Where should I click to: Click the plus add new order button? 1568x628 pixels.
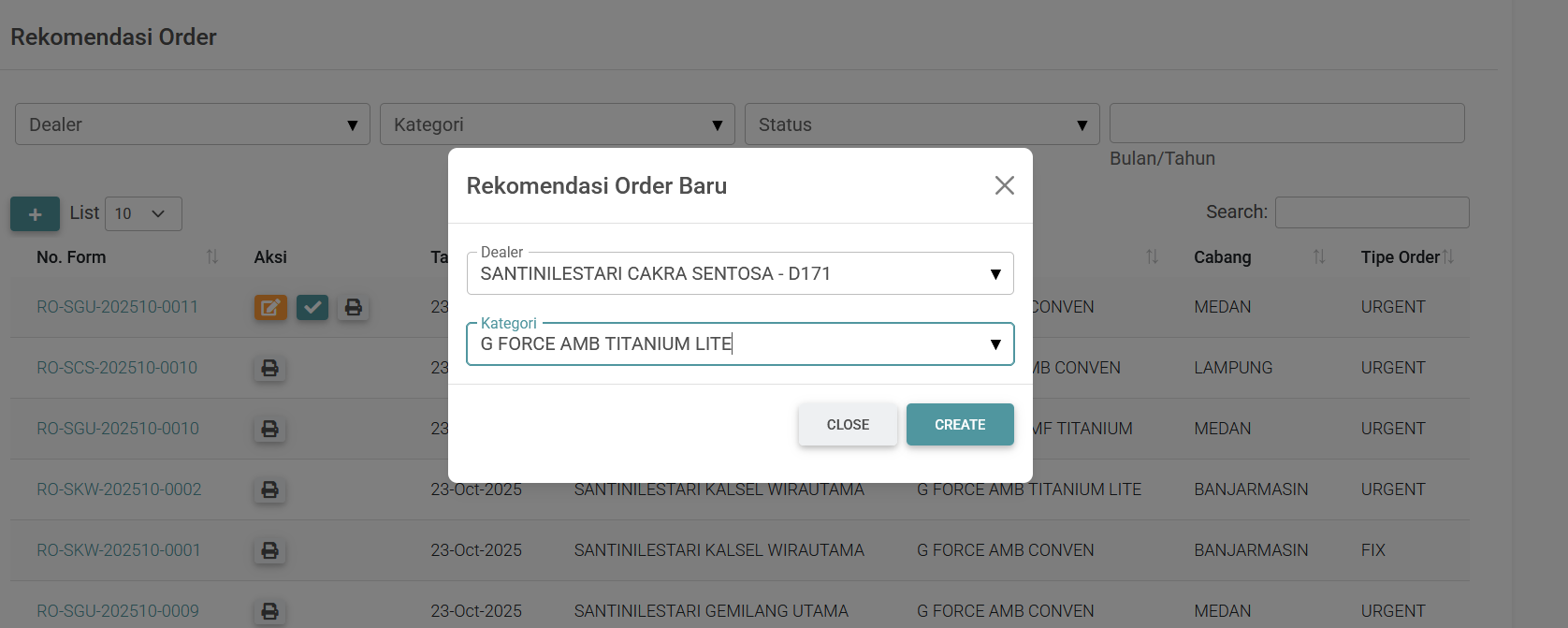tap(35, 214)
